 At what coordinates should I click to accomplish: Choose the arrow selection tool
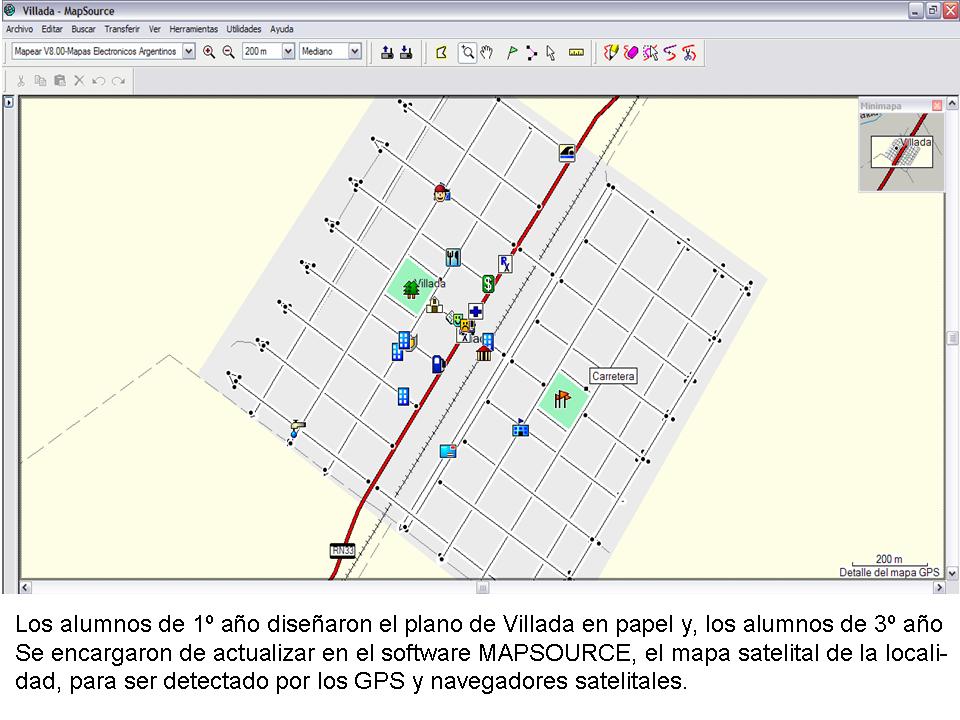pyautogui.click(x=550, y=52)
